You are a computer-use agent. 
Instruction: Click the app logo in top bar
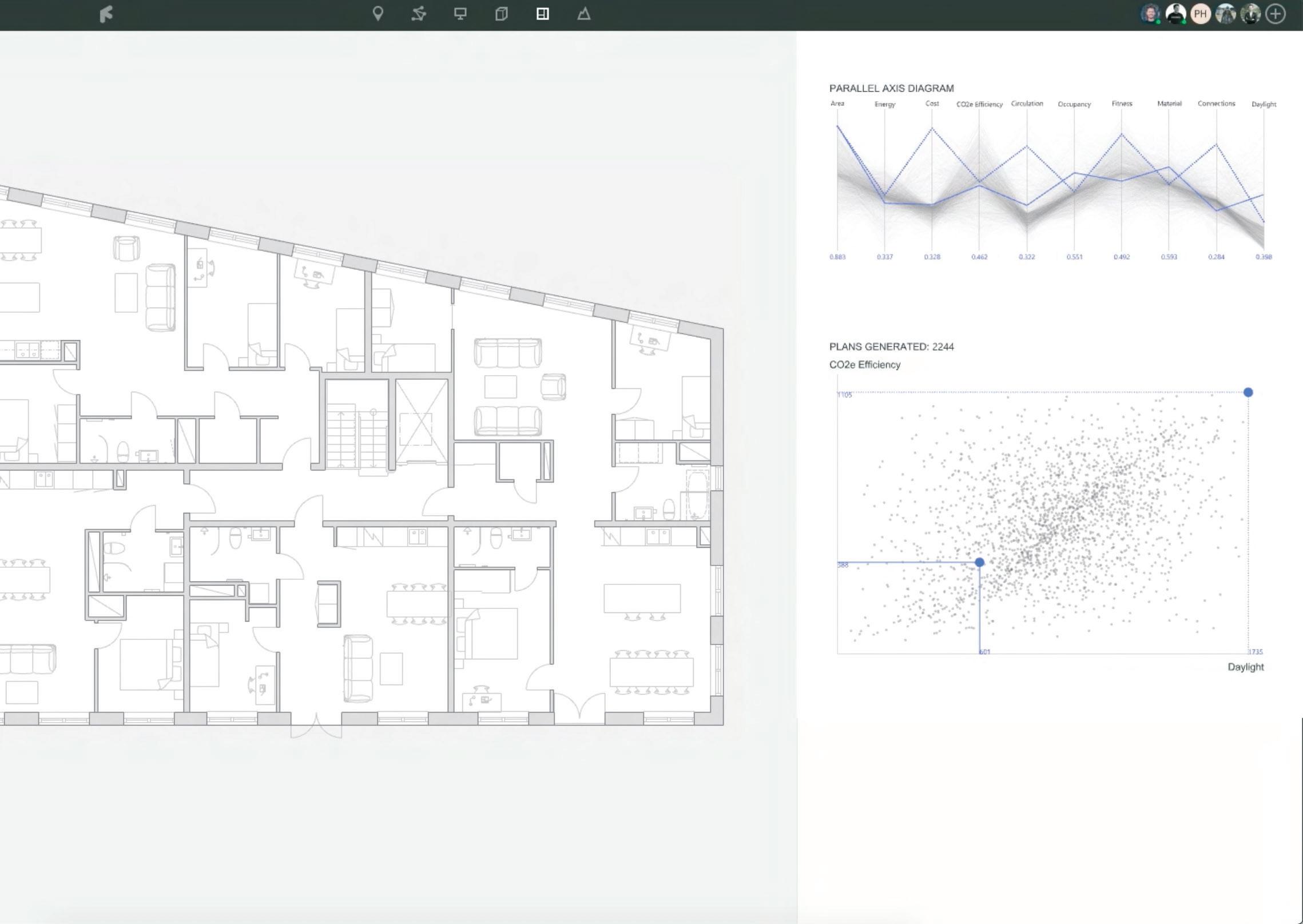(x=106, y=14)
